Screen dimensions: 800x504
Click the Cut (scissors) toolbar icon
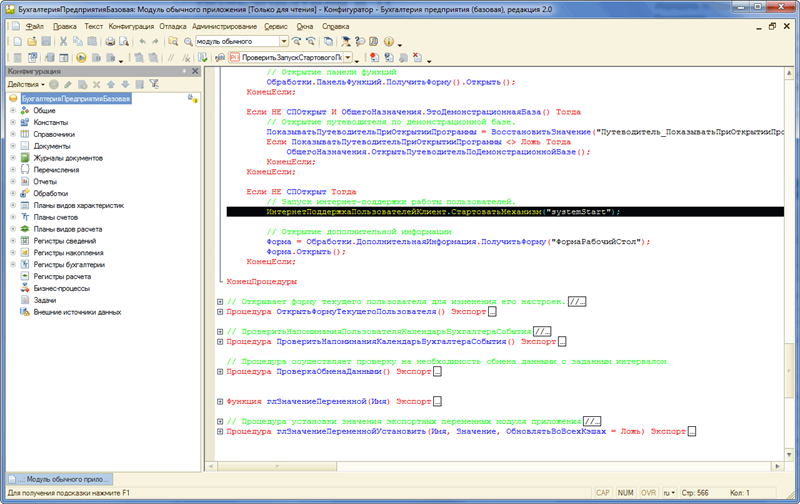63,42
